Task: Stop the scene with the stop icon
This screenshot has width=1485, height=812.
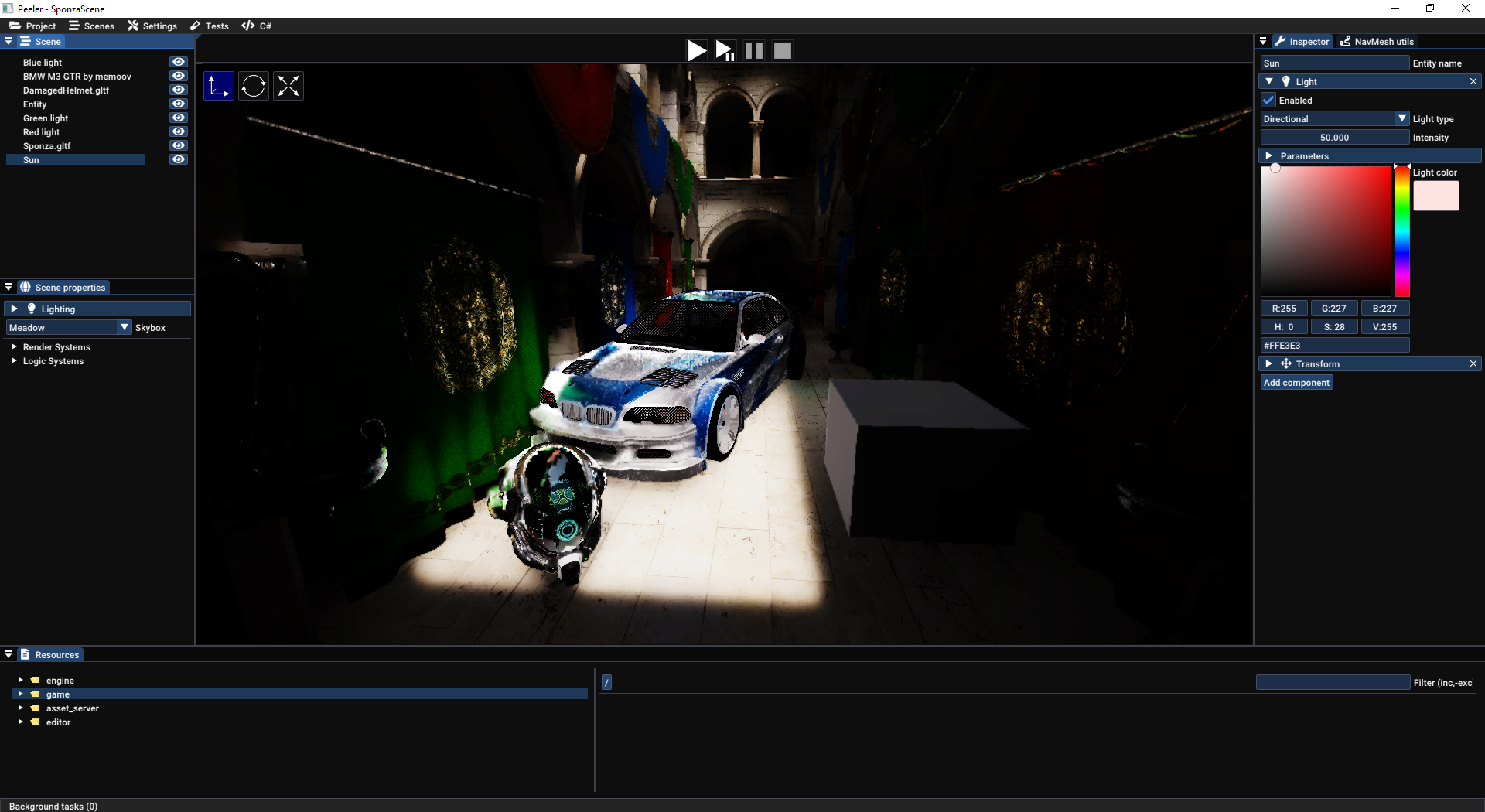Action: [783, 51]
